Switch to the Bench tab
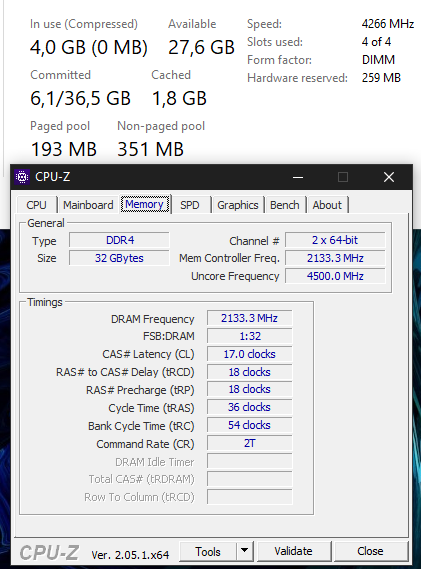This screenshot has height=569, width=421. pyautogui.click(x=285, y=205)
